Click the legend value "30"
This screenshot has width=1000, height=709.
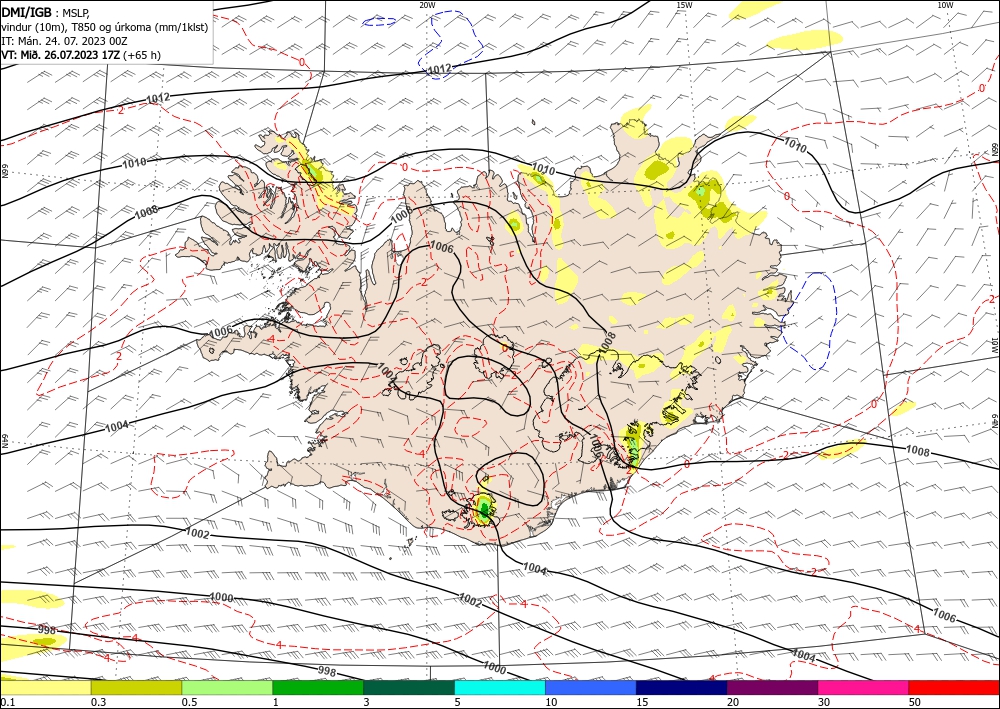coord(824,702)
